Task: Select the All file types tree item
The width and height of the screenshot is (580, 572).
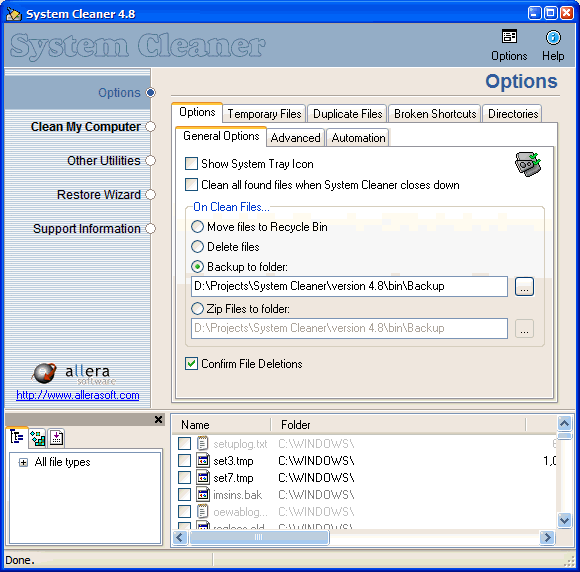Action: click(62, 462)
